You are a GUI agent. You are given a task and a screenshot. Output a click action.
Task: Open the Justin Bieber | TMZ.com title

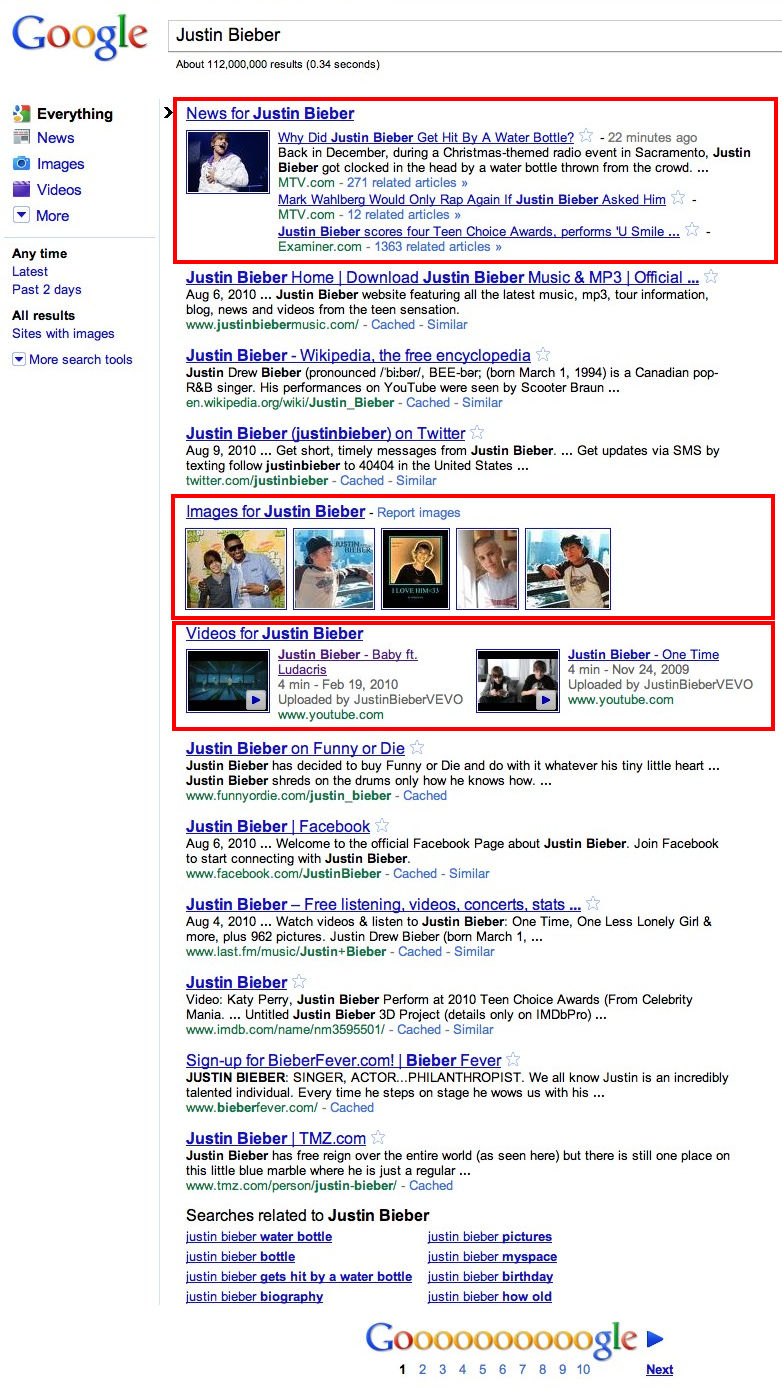[x=276, y=1138]
